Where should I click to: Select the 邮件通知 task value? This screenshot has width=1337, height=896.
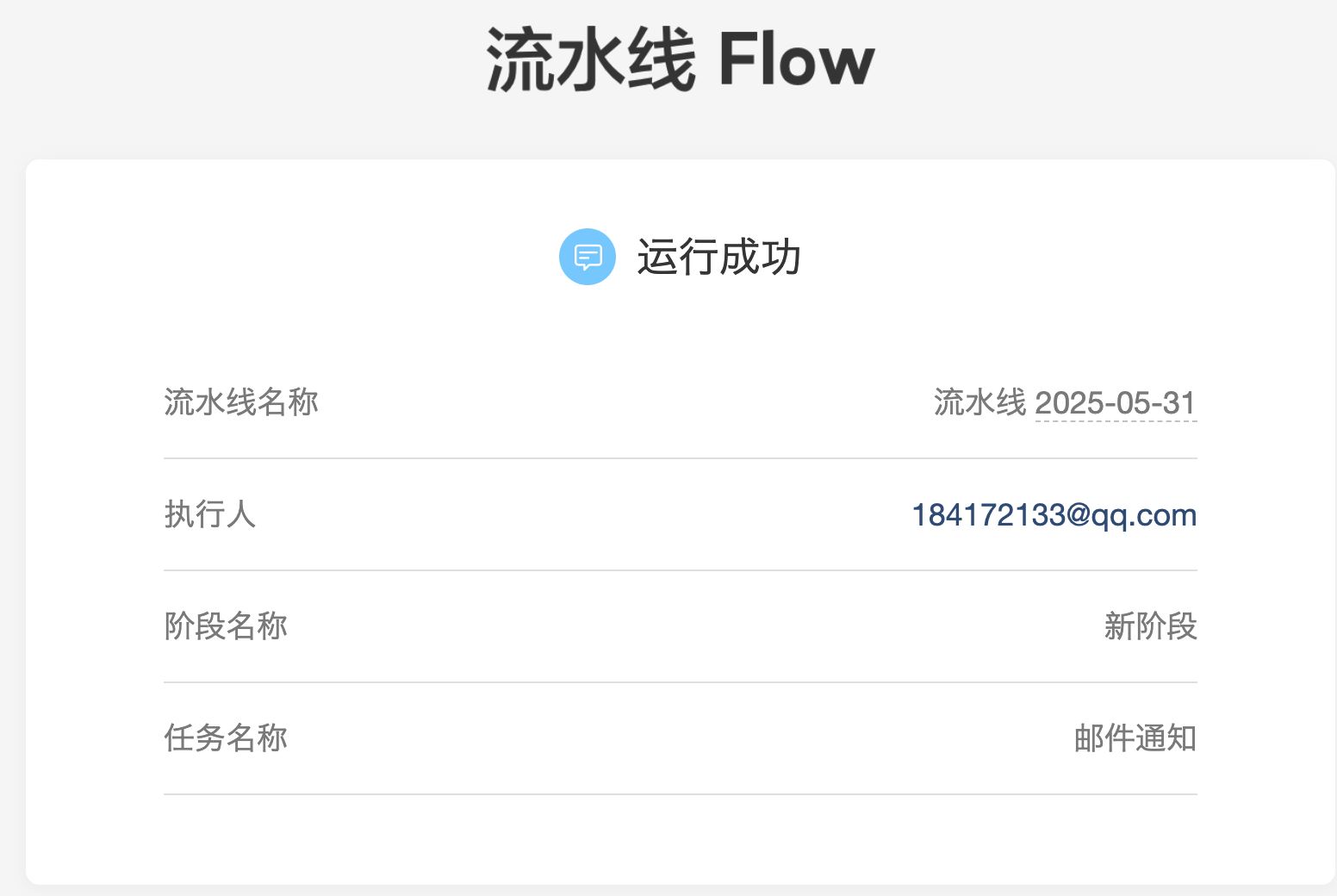click(1135, 738)
